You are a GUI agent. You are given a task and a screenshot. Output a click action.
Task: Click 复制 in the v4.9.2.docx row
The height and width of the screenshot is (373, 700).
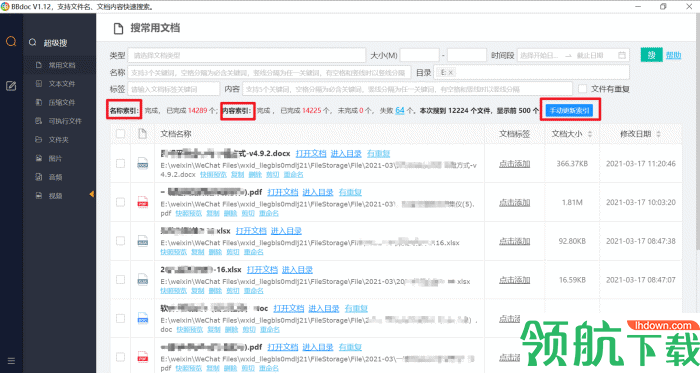pyautogui.click(x=238, y=174)
